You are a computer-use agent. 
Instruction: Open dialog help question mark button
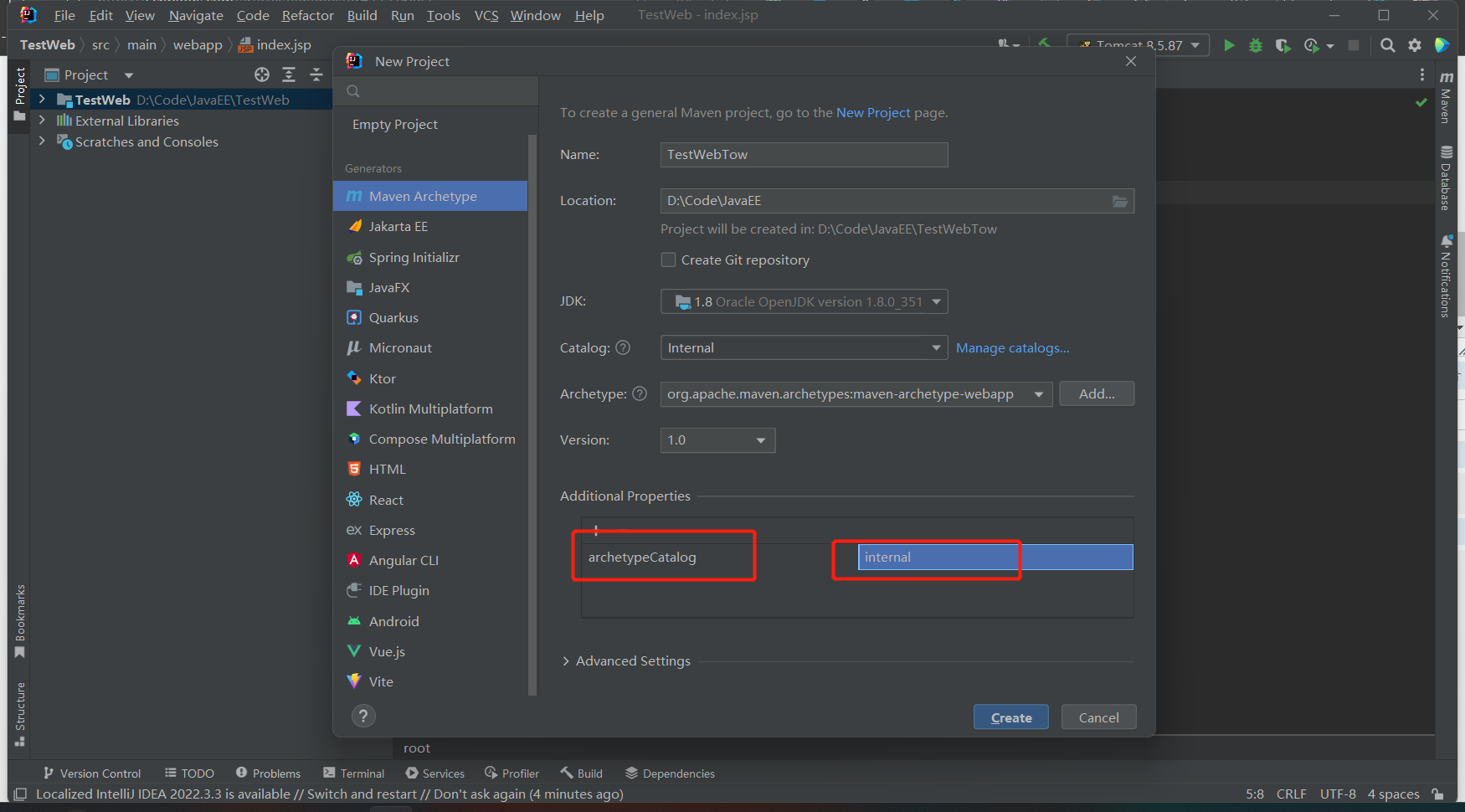click(363, 716)
